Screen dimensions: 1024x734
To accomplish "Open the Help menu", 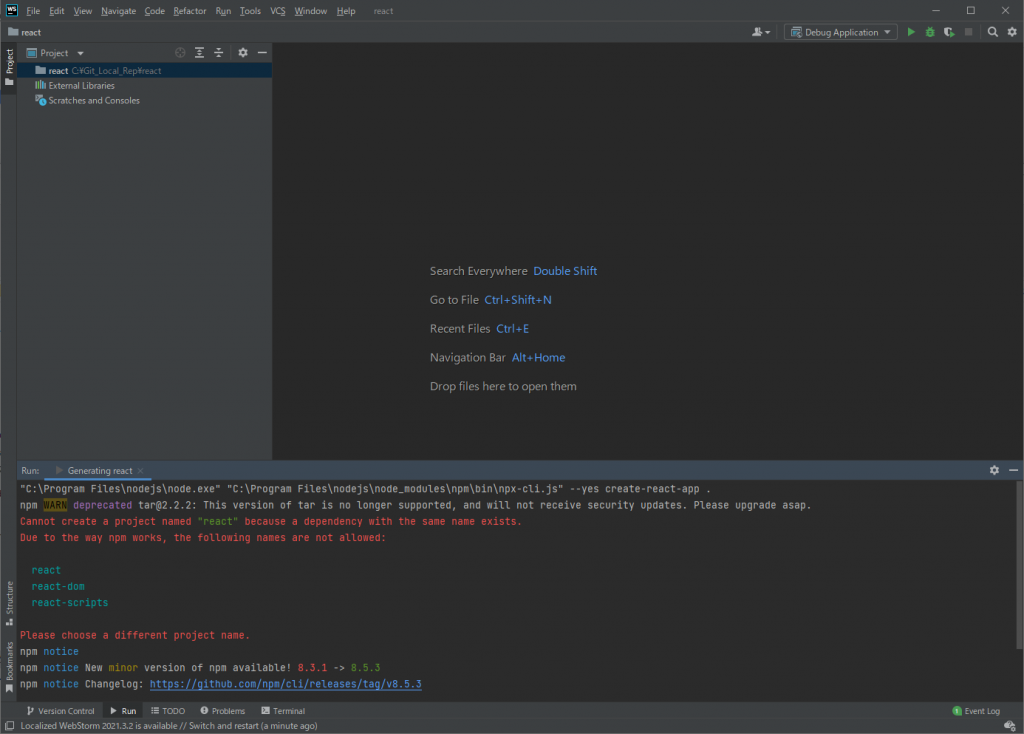I will (x=346, y=11).
